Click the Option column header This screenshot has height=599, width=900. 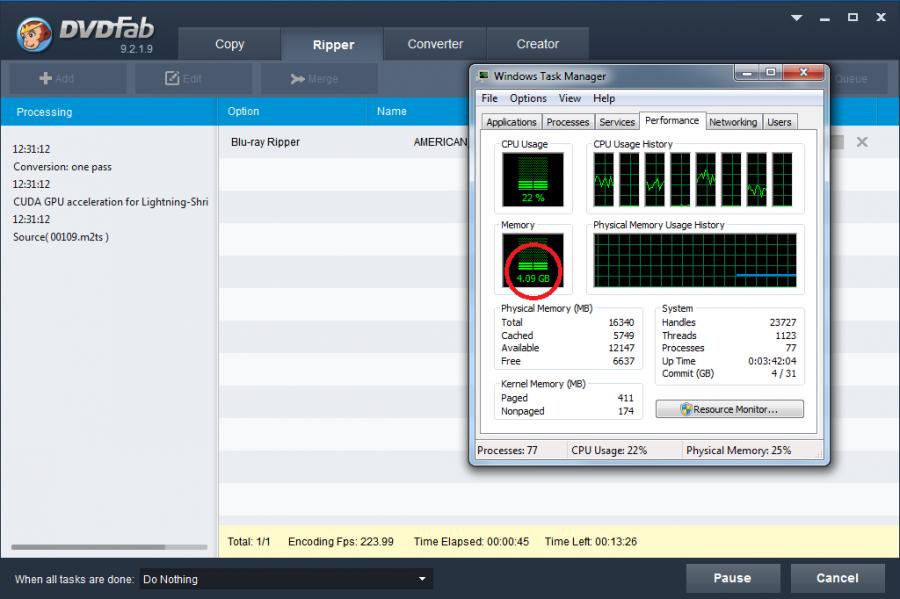pos(292,112)
